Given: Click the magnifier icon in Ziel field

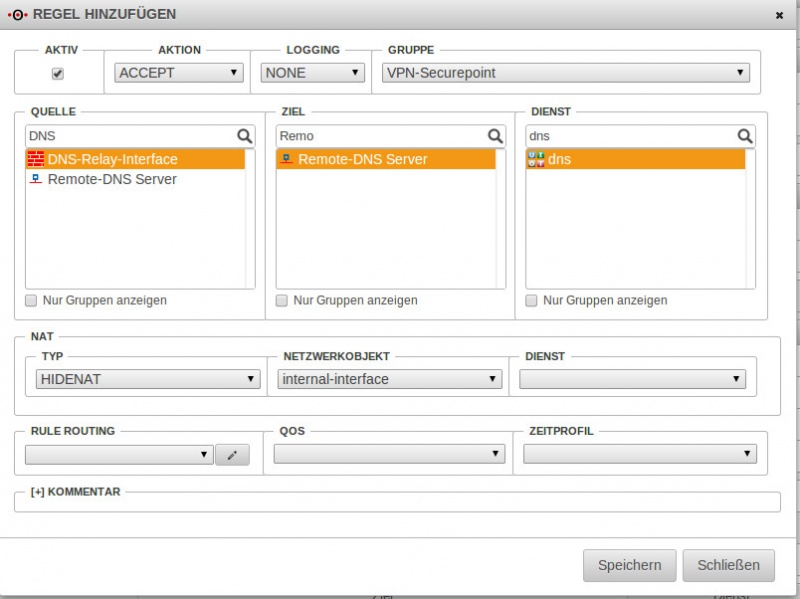Looking at the screenshot, I should [495, 136].
